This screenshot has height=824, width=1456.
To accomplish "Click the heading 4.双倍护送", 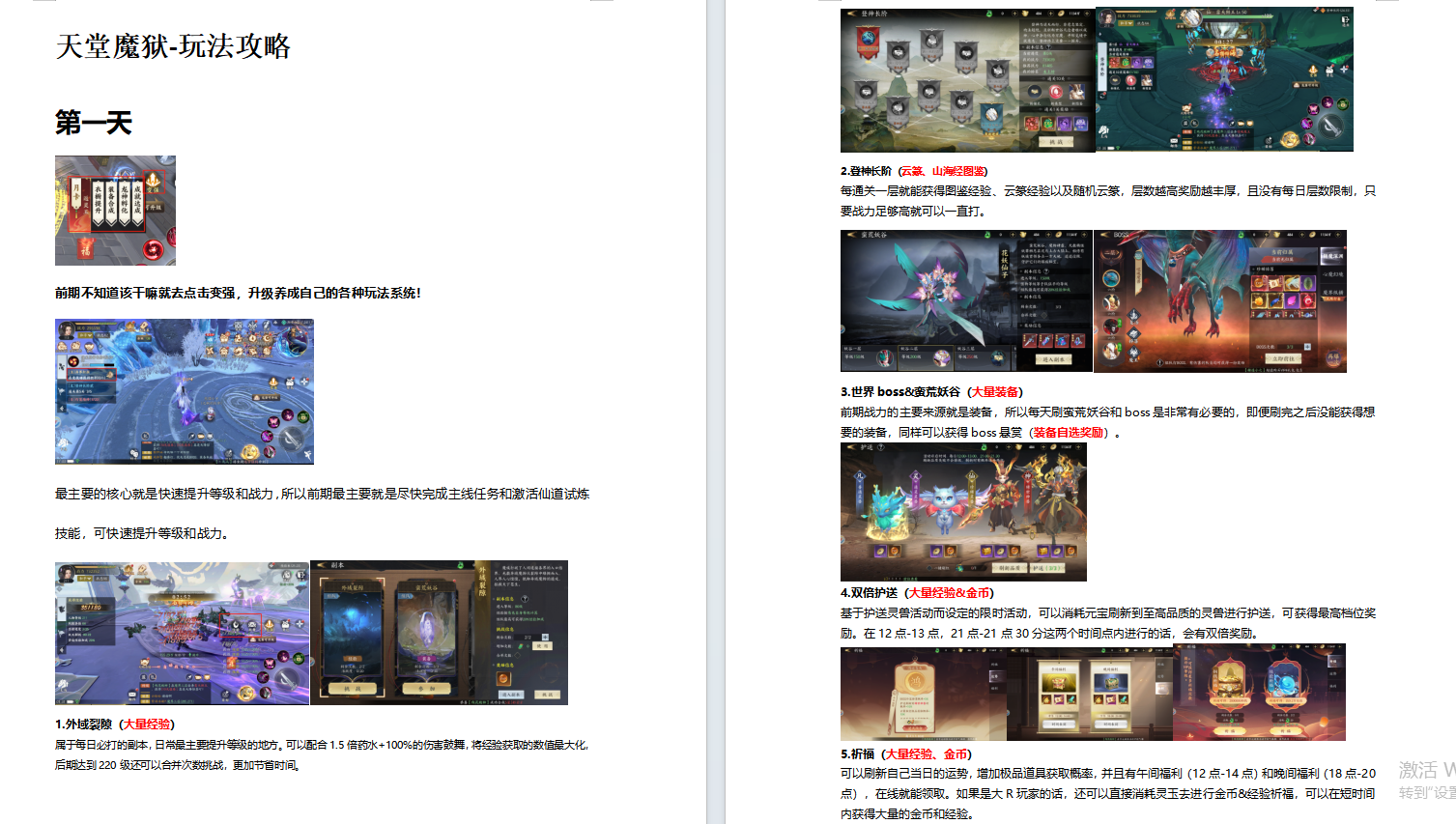I will click(870, 593).
